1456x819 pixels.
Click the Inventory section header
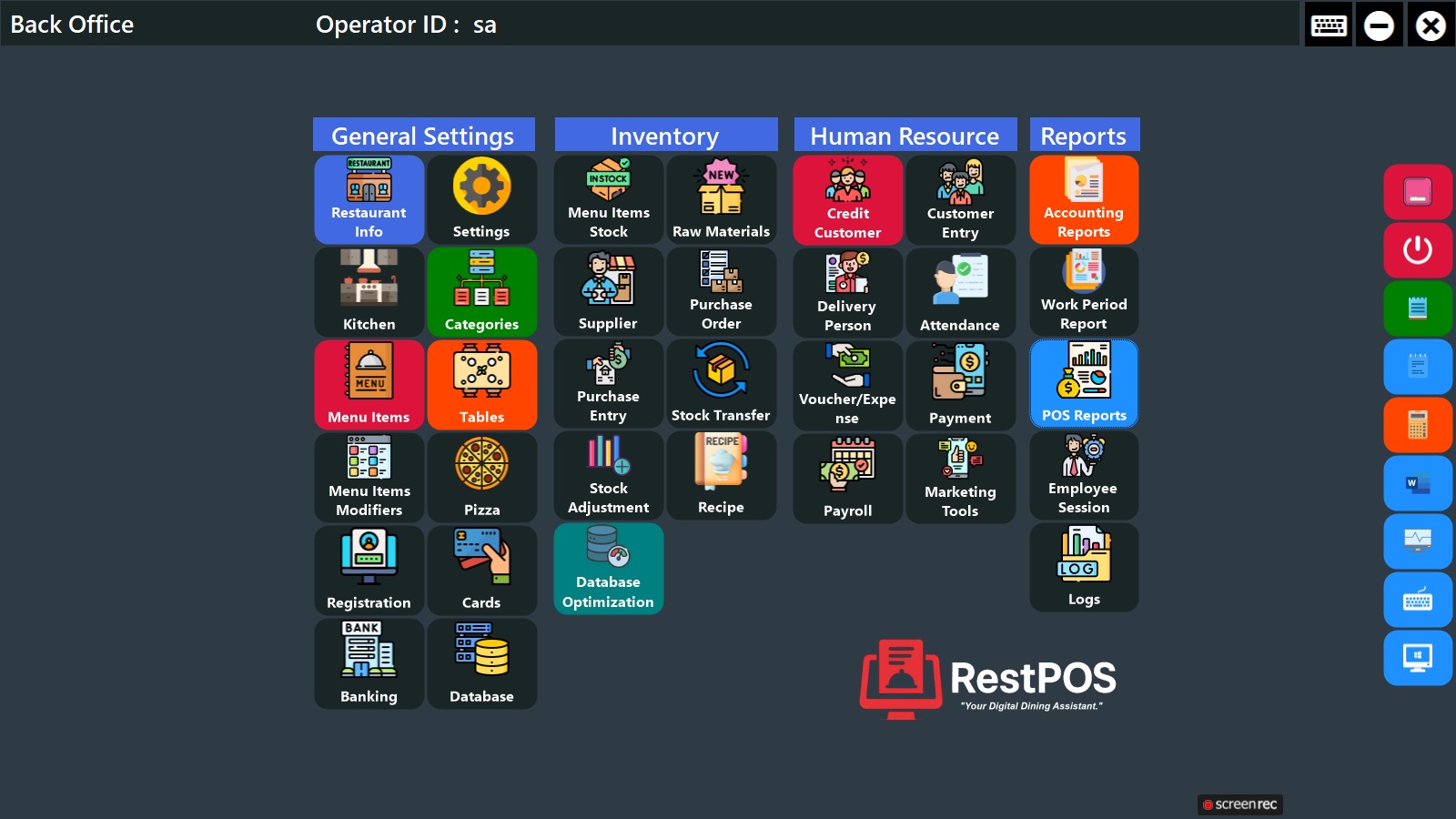pos(666,135)
